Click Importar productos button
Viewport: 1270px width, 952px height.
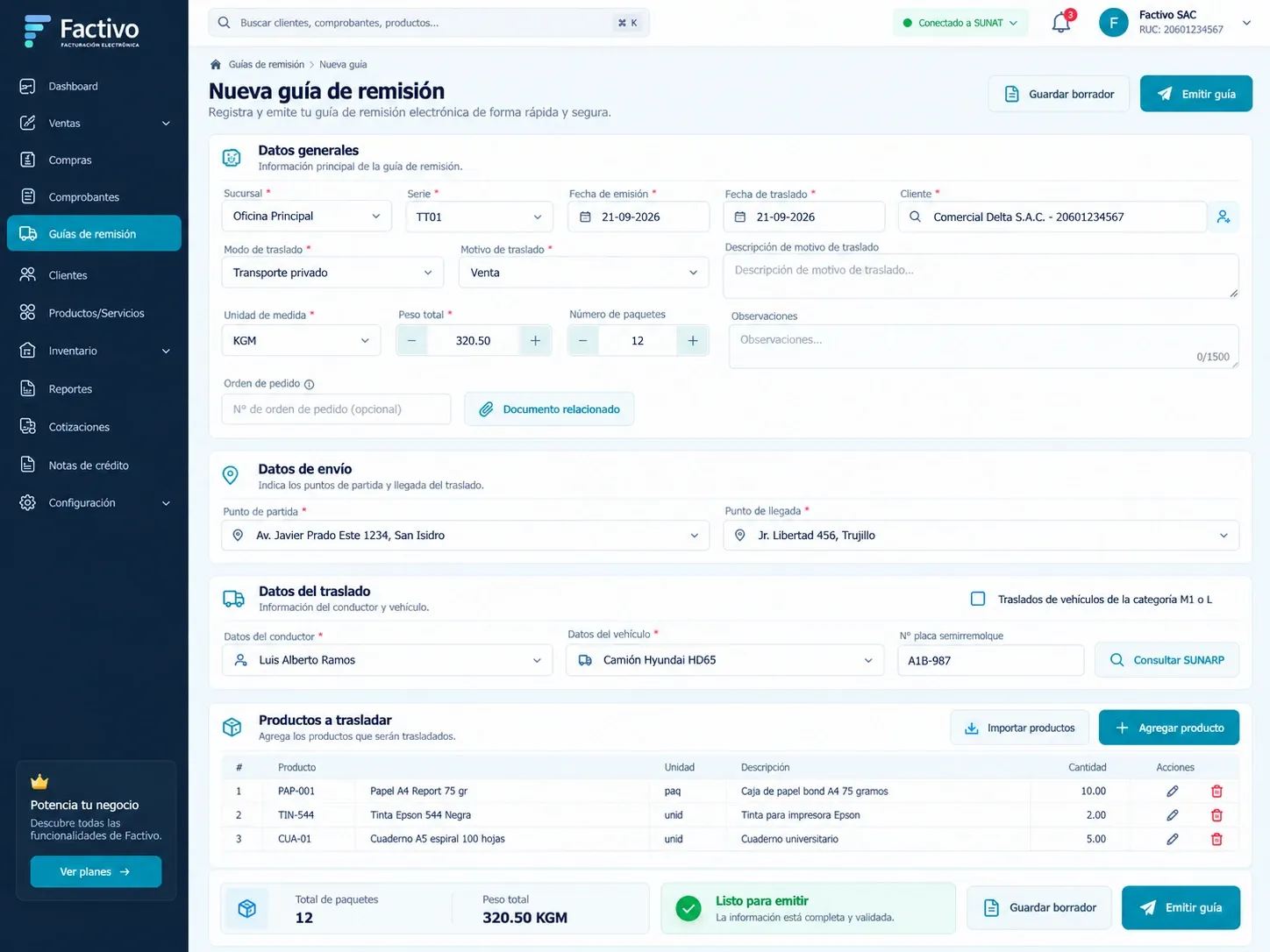(1020, 728)
